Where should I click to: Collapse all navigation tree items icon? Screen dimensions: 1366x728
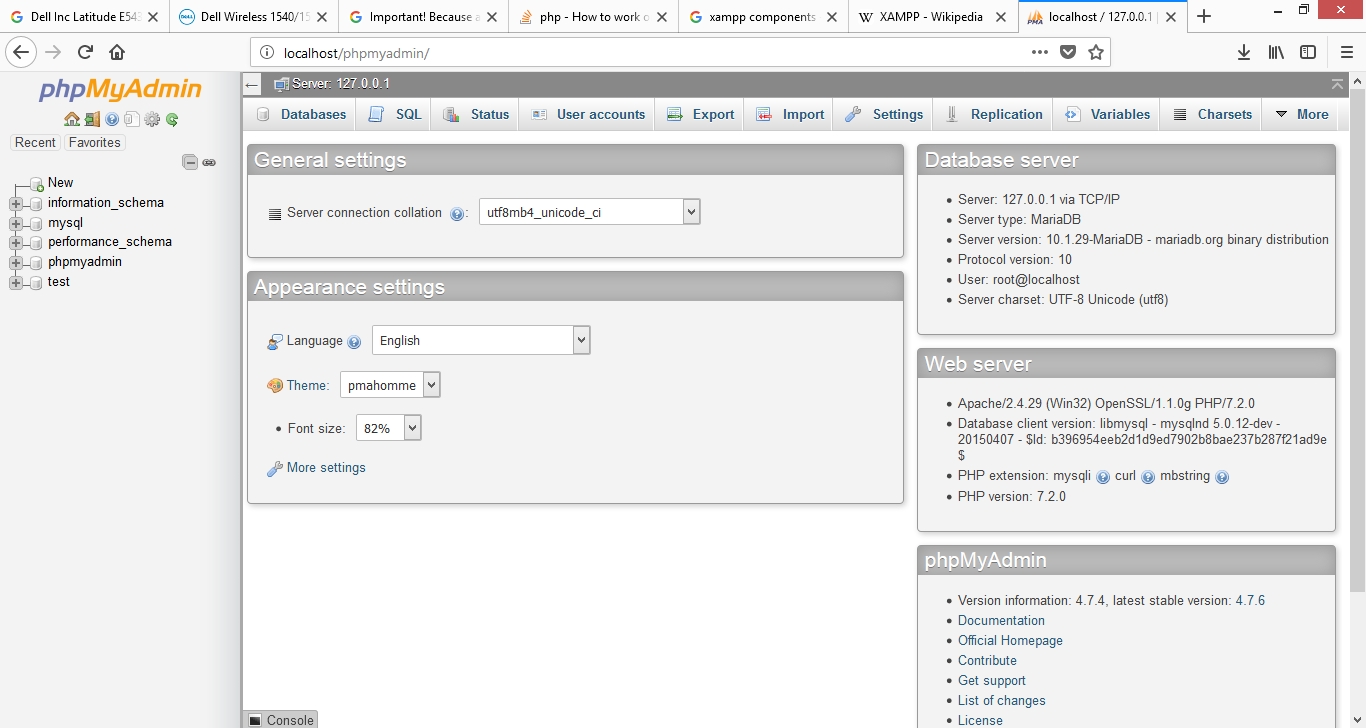(189, 162)
